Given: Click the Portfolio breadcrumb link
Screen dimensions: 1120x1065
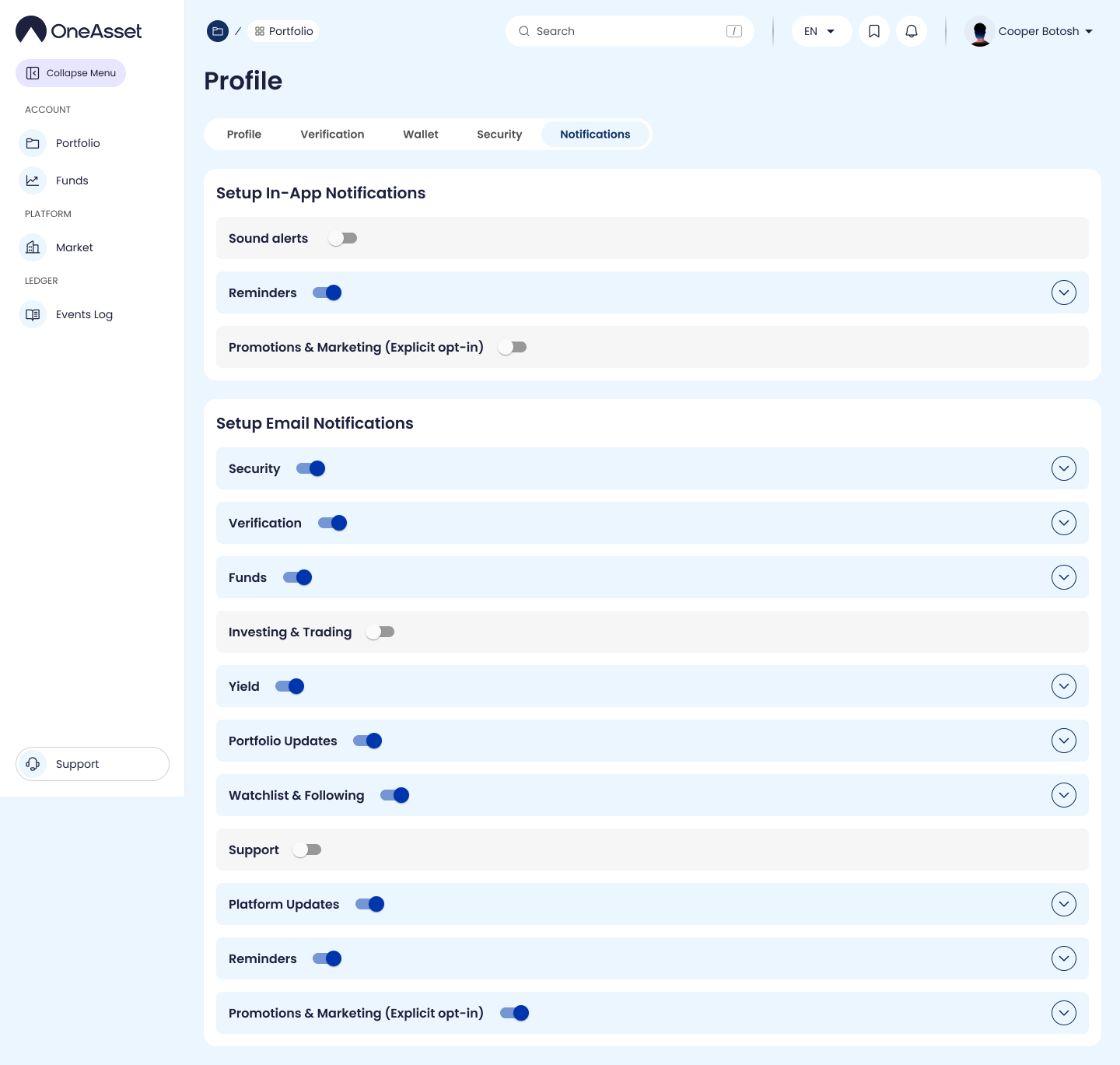Looking at the screenshot, I should pos(284,31).
